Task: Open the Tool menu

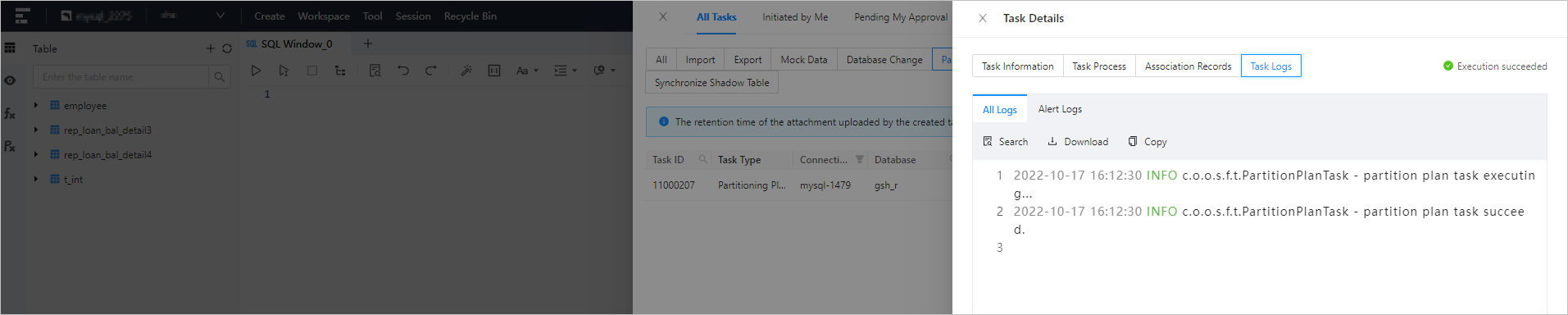Action: pyautogui.click(x=372, y=16)
